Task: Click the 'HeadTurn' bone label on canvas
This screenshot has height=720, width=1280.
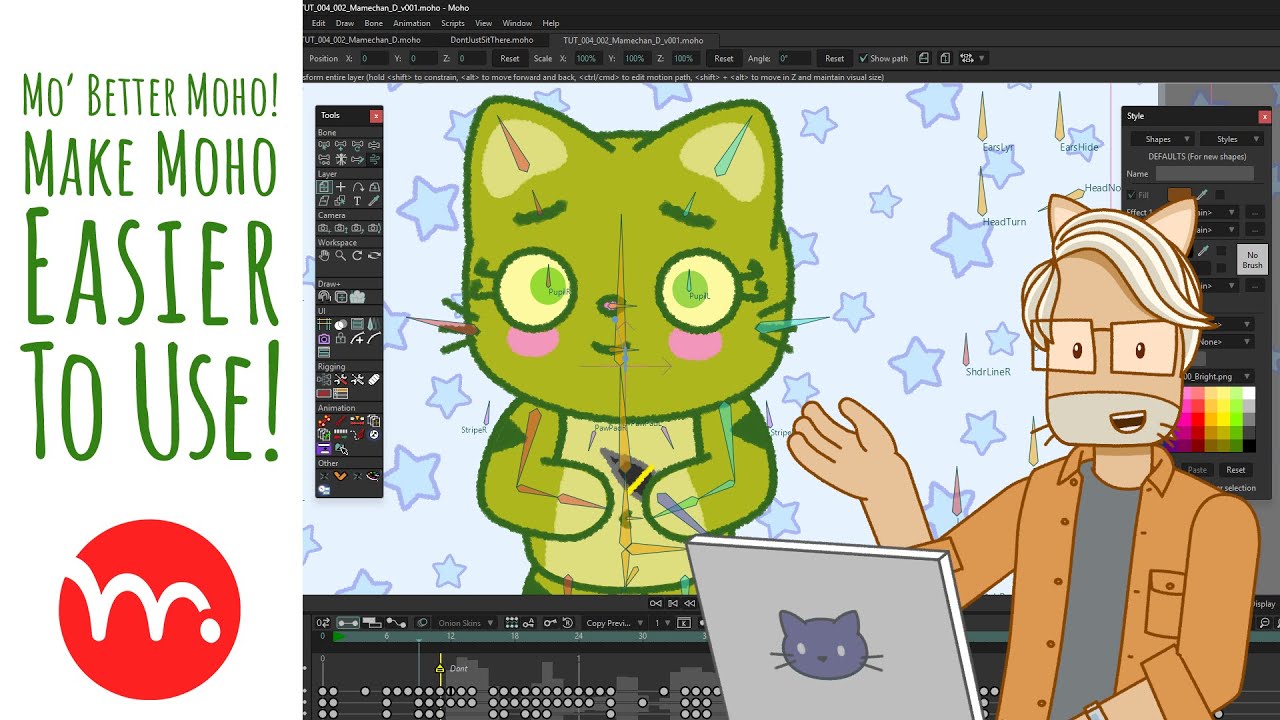Action: [1004, 222]
